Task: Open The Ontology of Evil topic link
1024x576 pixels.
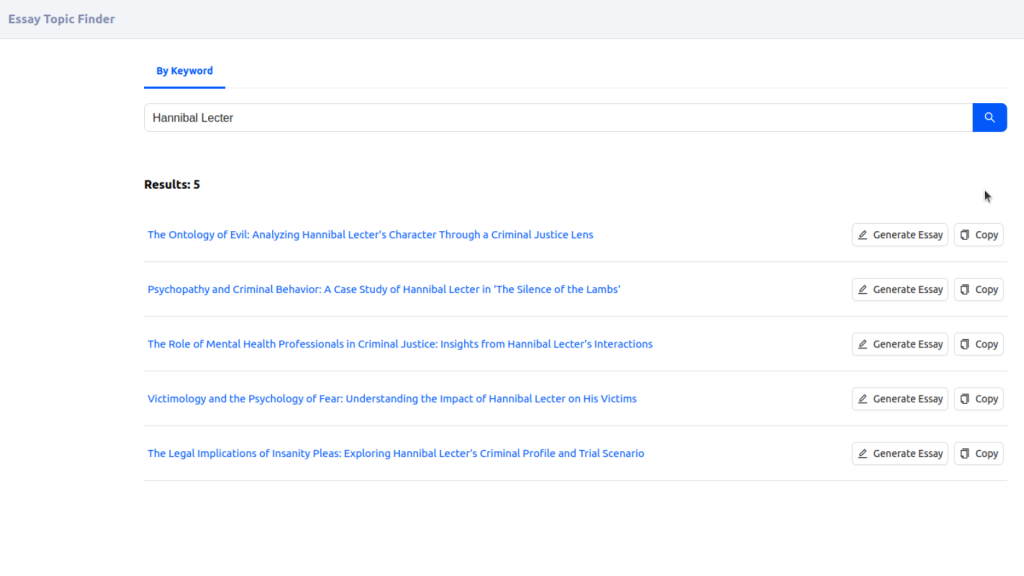Action: (370, 234)
